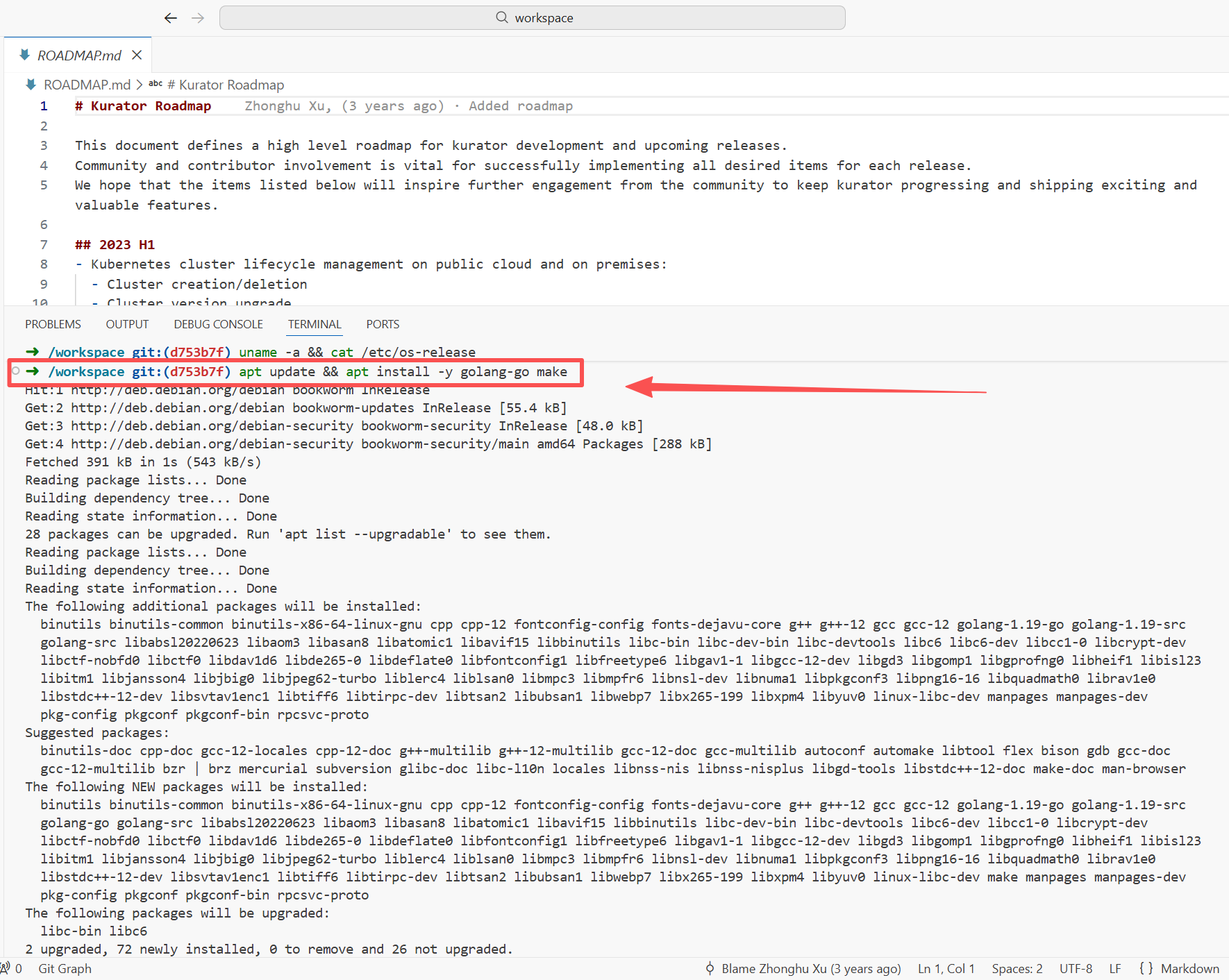The image size is (1229, 980).
Task: Click the 'Suggested packages:' terminal line
Action: (97, 733)
